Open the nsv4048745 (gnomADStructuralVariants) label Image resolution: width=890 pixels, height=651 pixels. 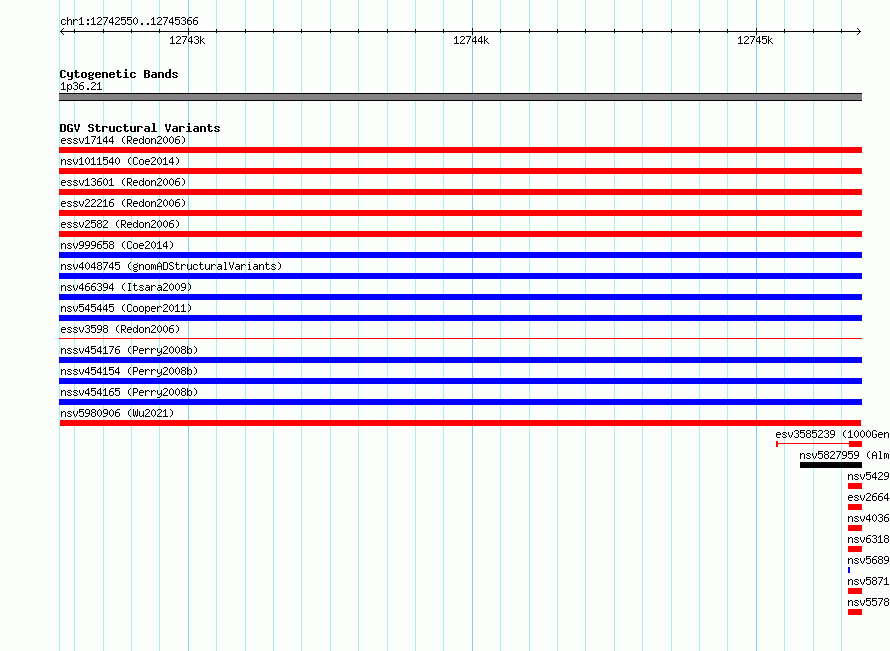tap(171, 266)
